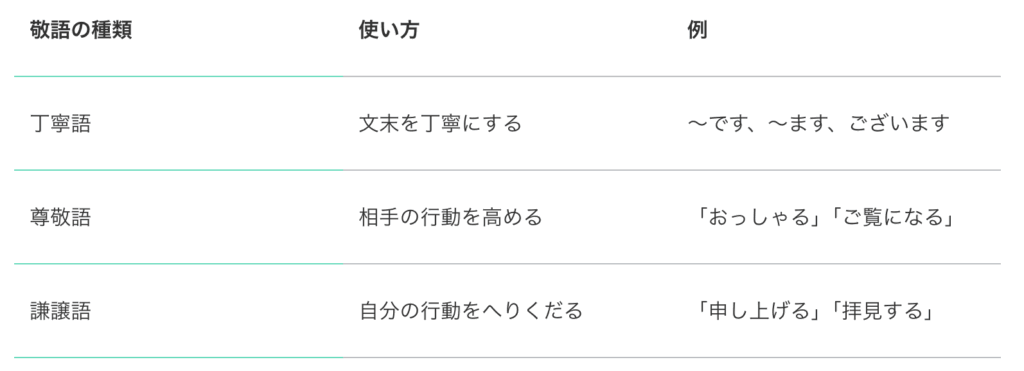Click the 例 column header
Image resolution: width=1024 pixels, height=371 pixels.
click(x=697, y=30)
